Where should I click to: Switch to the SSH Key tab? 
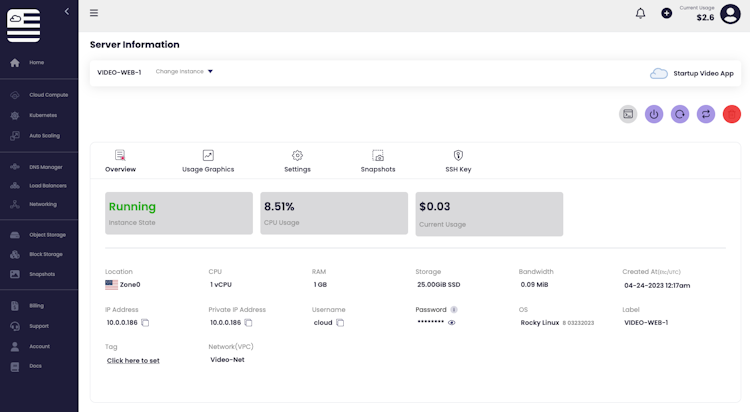coord(458,161)
